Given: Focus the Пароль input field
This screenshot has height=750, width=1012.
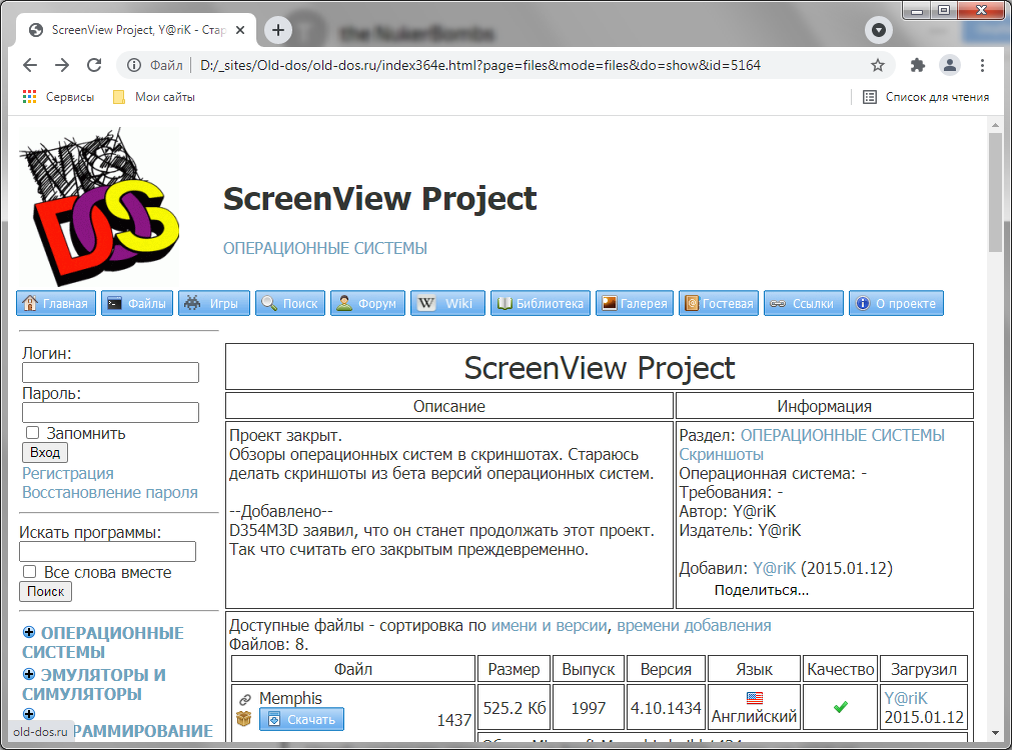Looking at the screenshot, I should coord(110,412).
